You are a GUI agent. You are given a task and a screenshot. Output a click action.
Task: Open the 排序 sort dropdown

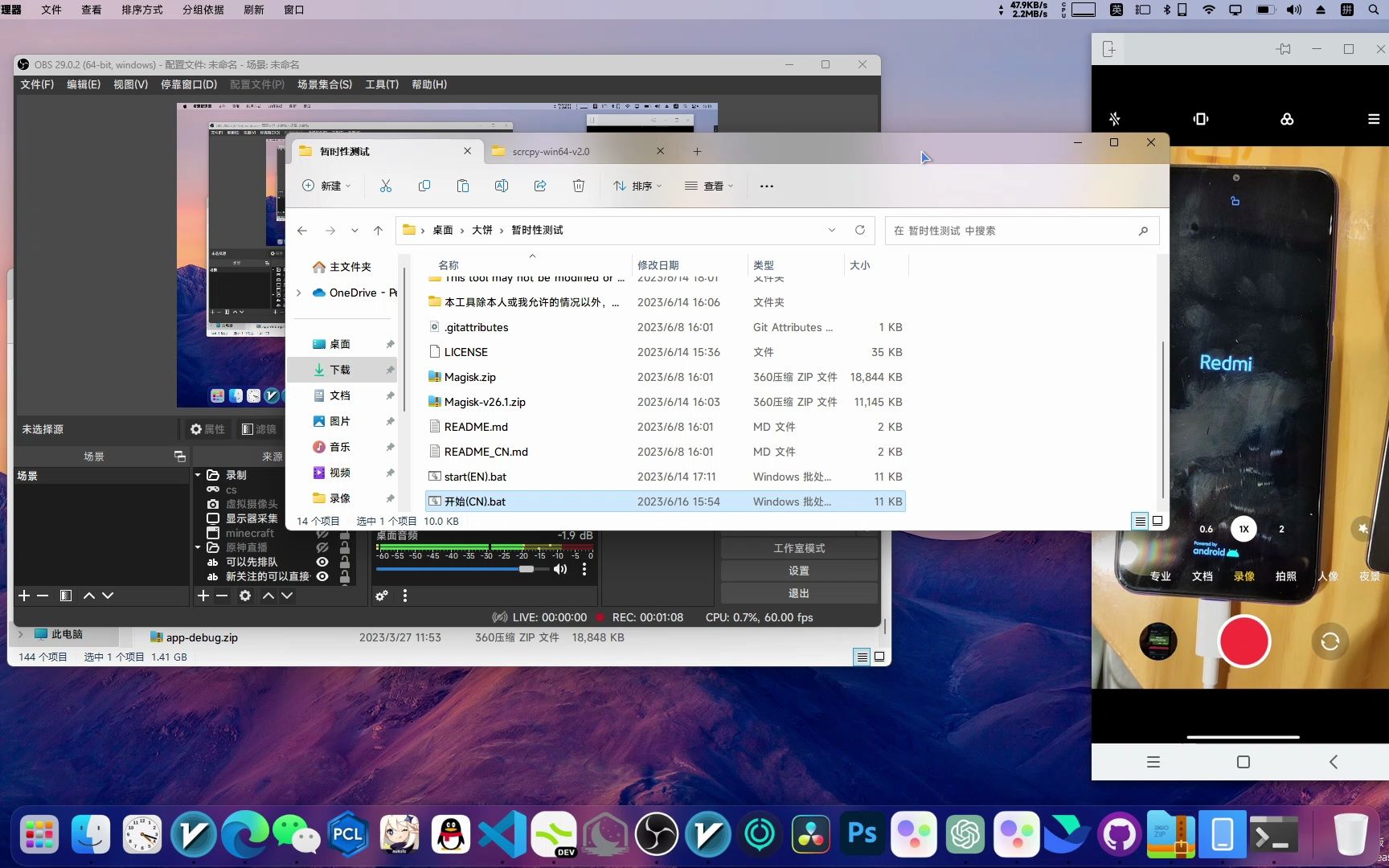[x=637, y=186]
